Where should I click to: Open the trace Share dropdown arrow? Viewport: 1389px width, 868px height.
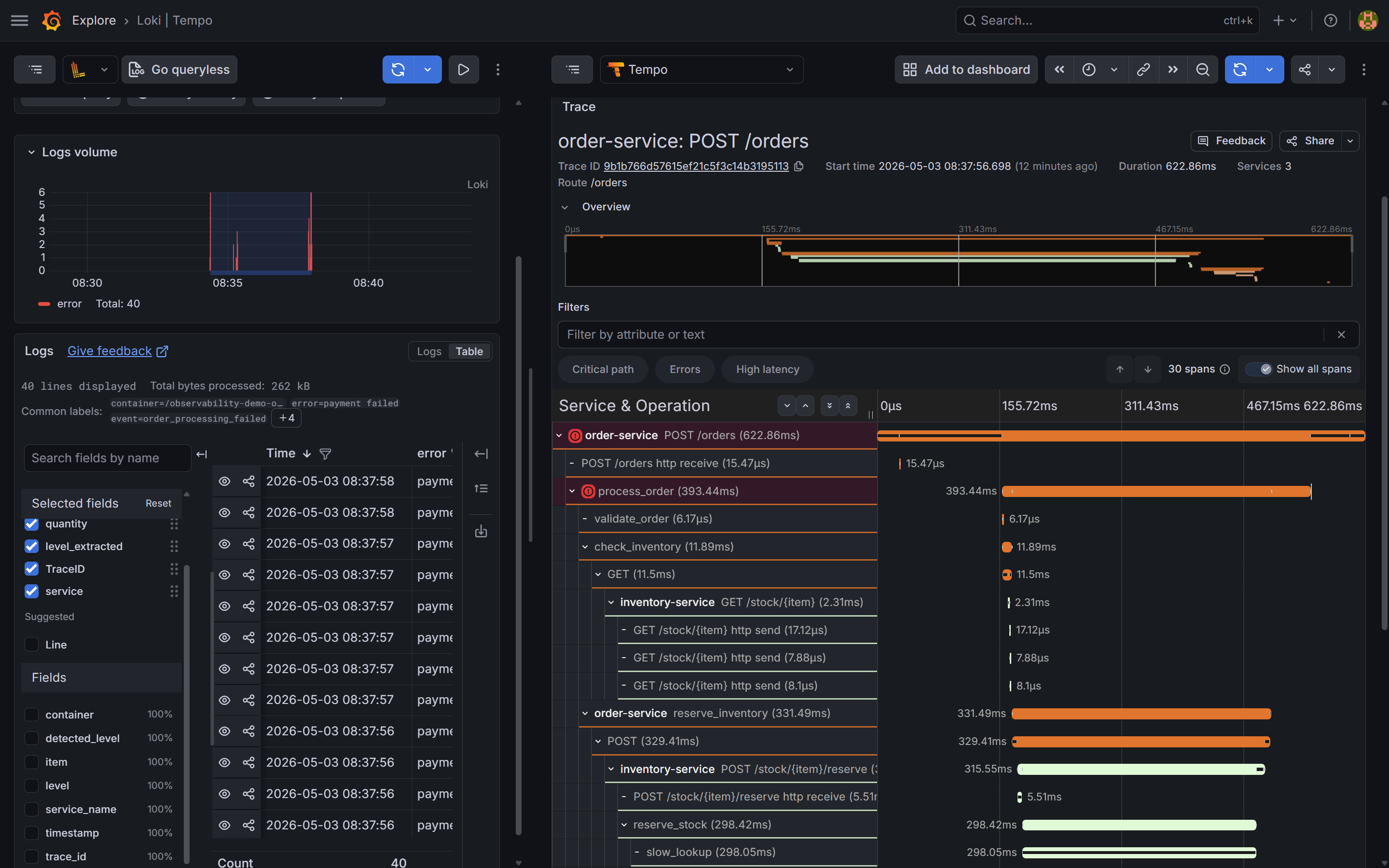click(x=1350, y=141)
